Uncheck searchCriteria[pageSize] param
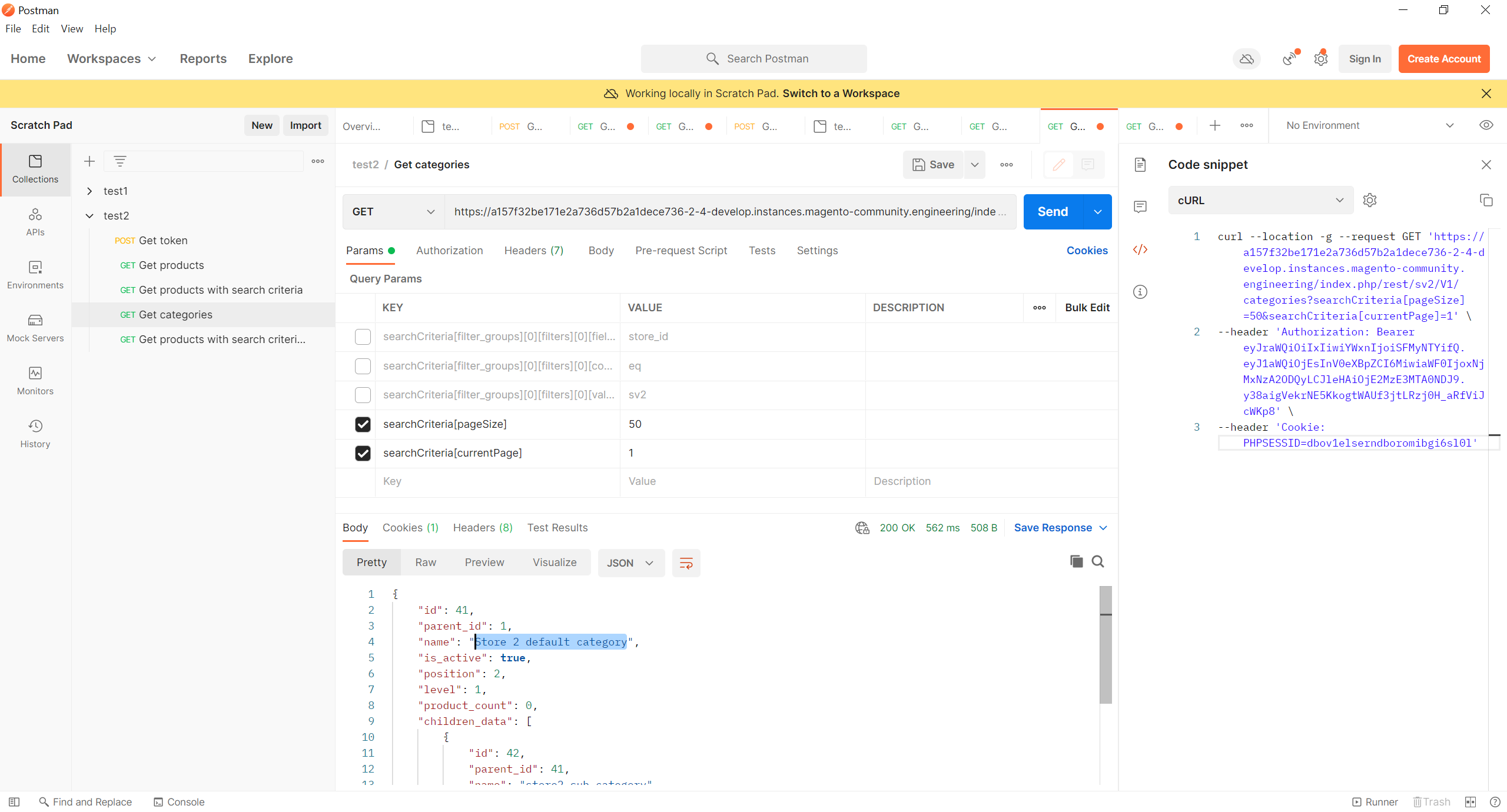Screen dimensions: 1507x812 click(x=363, y=424)
